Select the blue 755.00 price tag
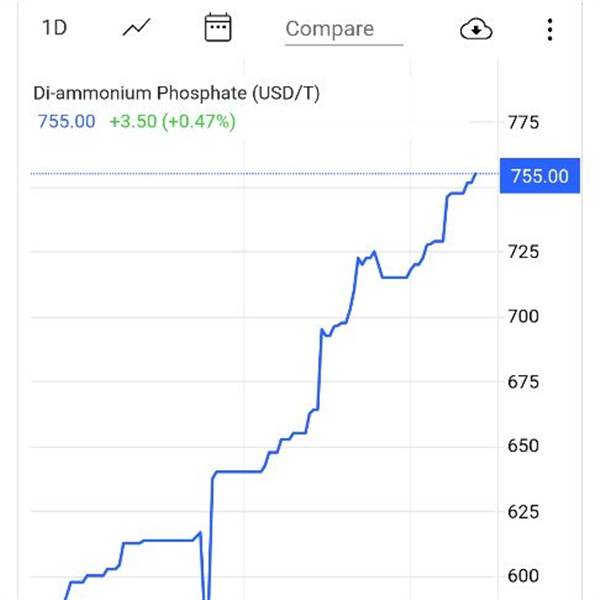Image resolution: width=600 pixels, height=600 pixels. point(540,176)
